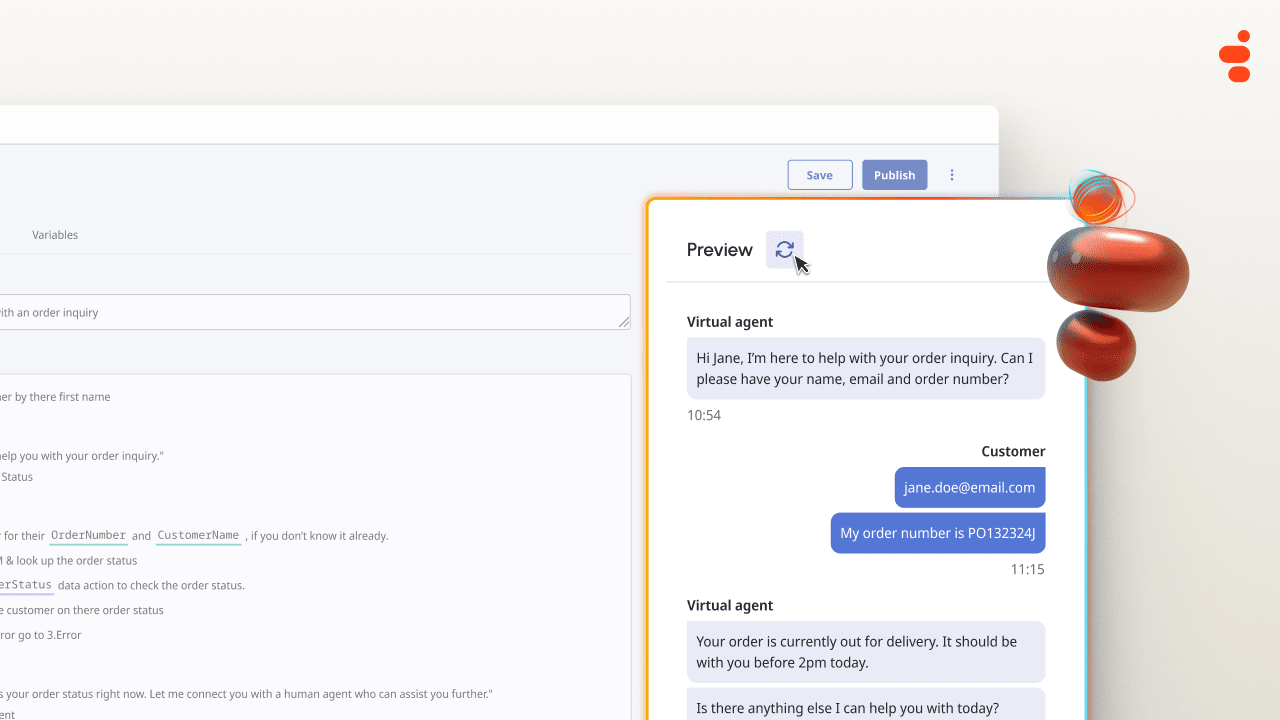The height and width of the screenshot is (720, 1280).
Task: Select the OrderNumber variable chip
Action: [x=88, y=535]
